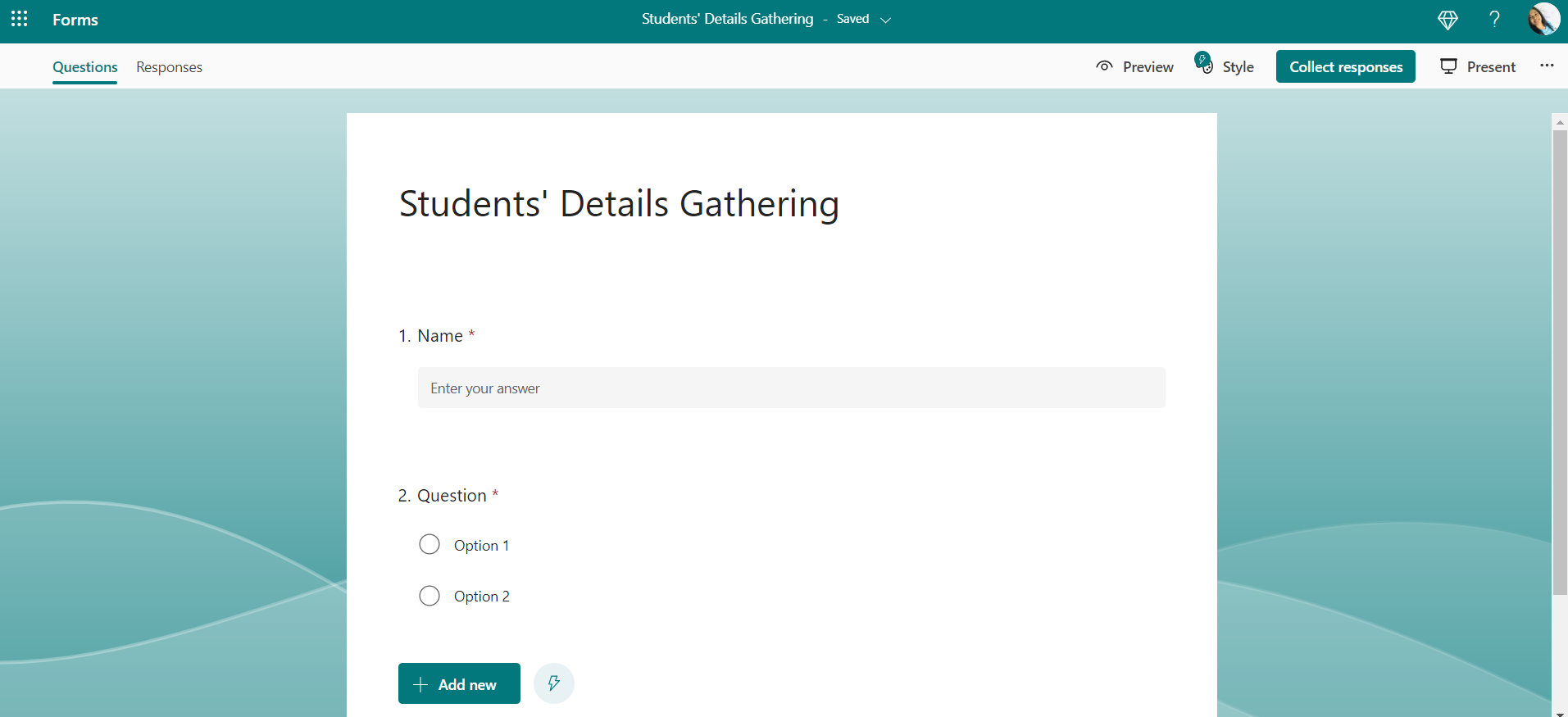Select the Option 2 radio button
Image resolution: width=1568 pixels, height=717 pixels.
(x=429, y=596)
